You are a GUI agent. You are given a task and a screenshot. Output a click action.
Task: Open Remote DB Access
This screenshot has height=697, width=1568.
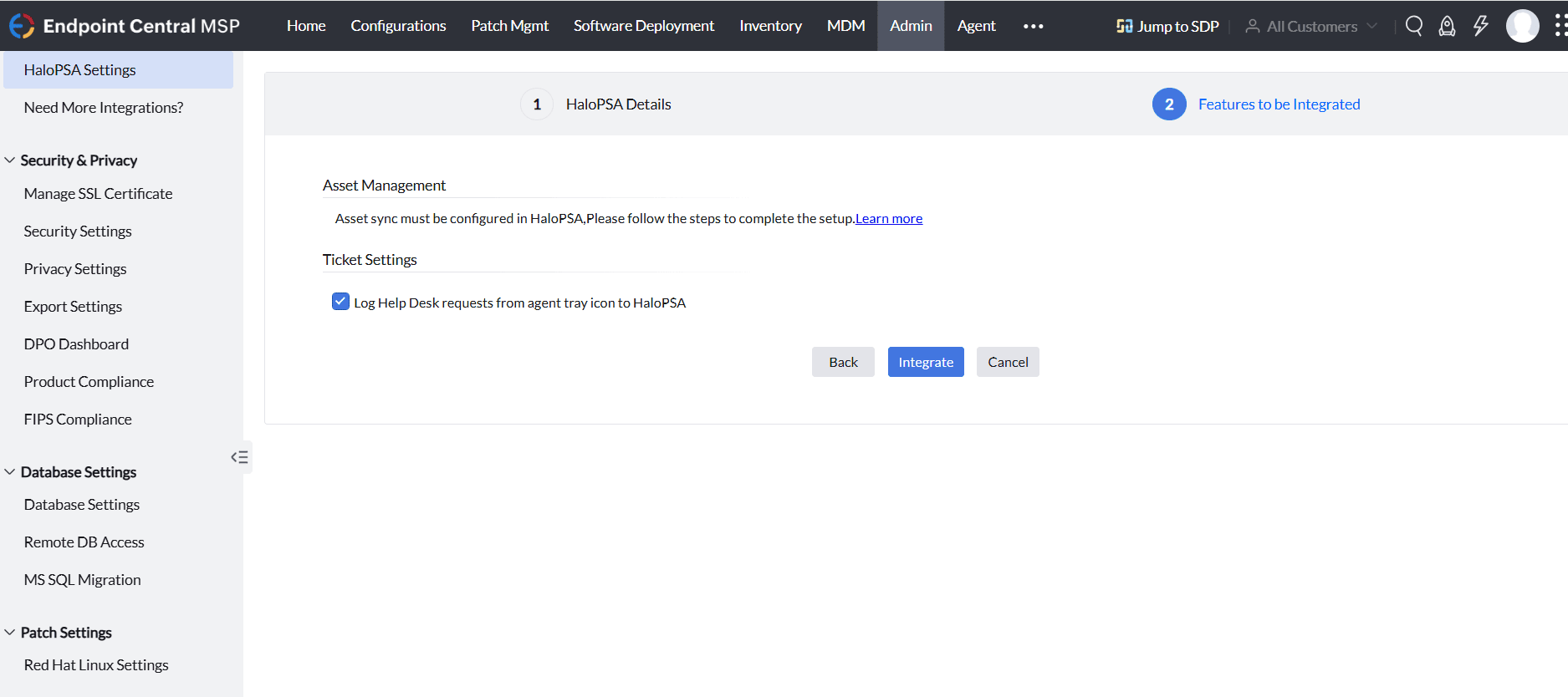click(x=84, y=542)
